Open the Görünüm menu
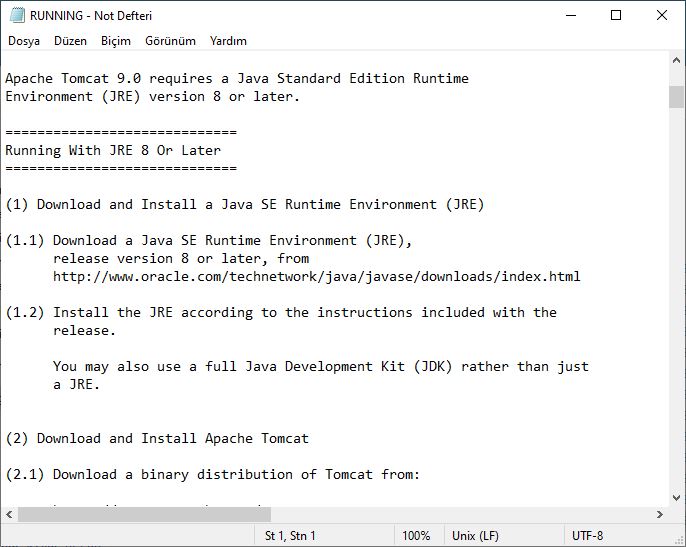The height and width of the screenshot is (547, 686). (170, 41)
